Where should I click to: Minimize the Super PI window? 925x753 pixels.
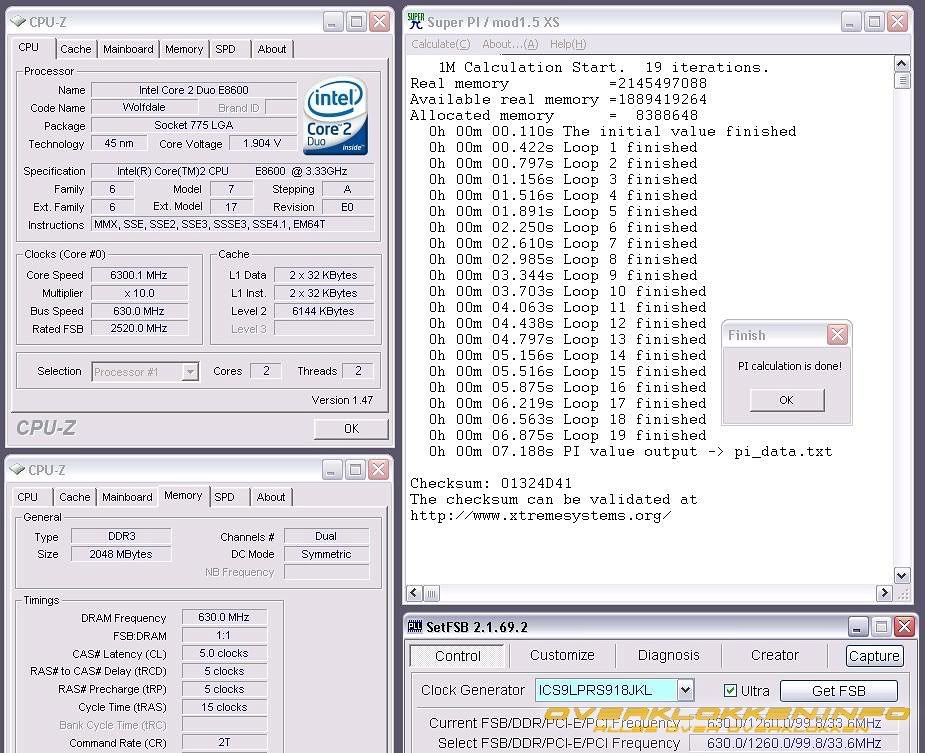pos(851,22)
